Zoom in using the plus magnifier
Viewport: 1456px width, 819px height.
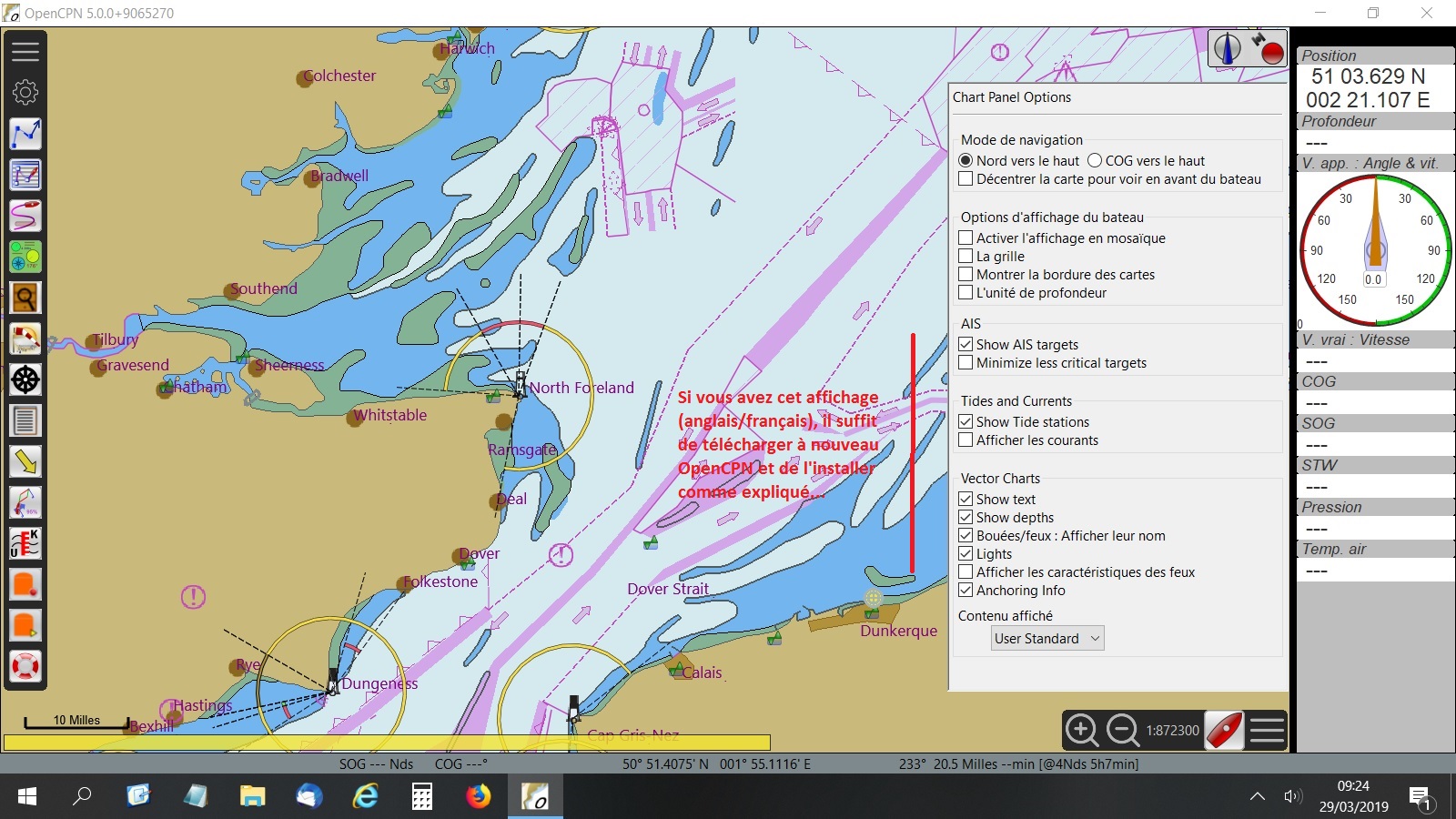1081,730
